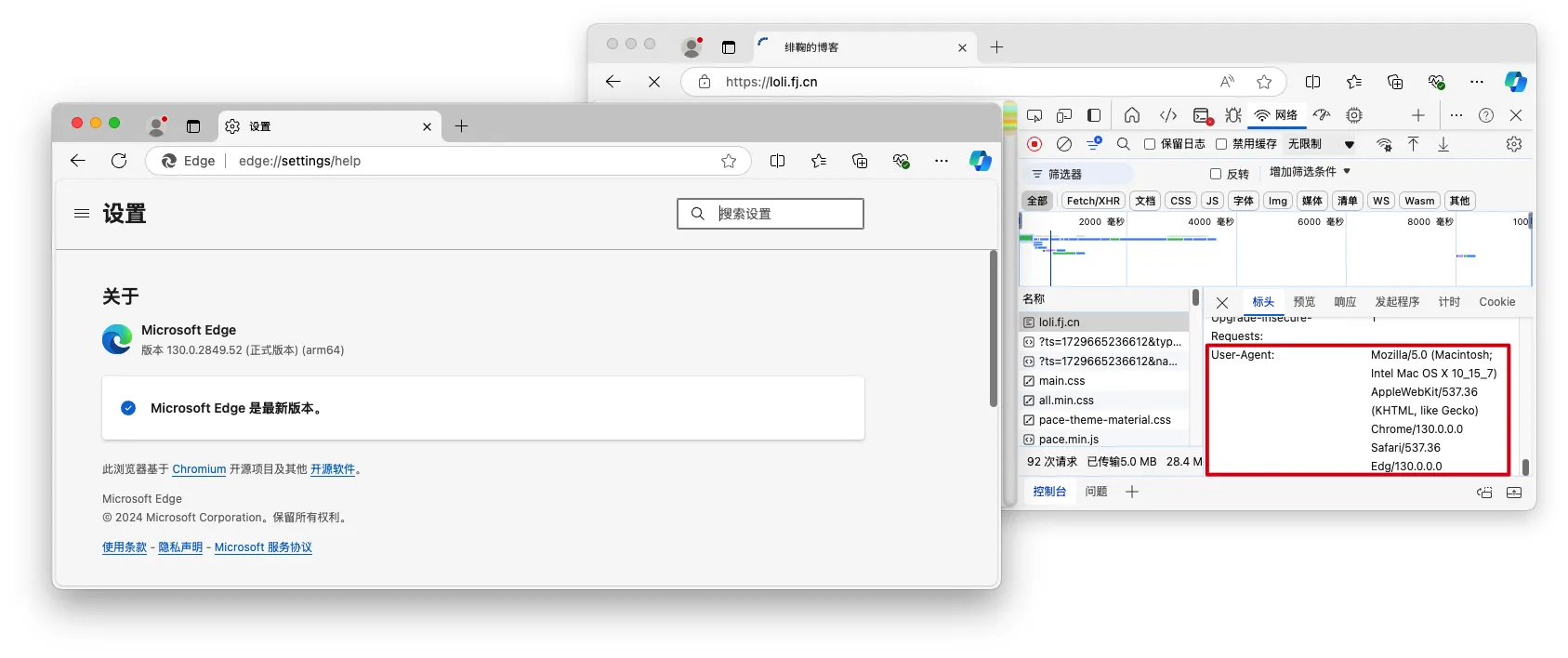Image resolution: width=1568 pixels, height=658 pixels.
Task: Switch to the 预览 preview tab
Action: pyautogui.click(x=1304, y=302)
